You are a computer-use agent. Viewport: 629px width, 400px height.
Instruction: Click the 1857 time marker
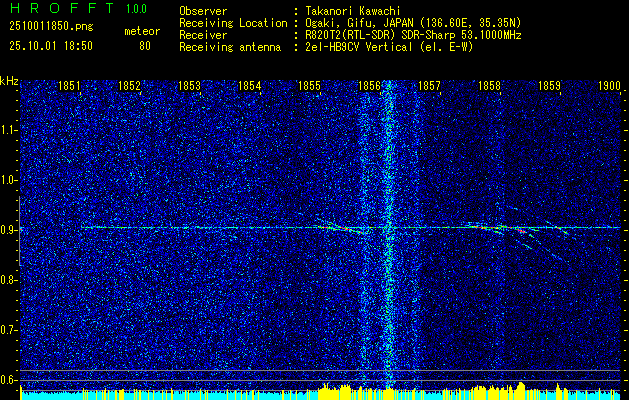coord(429,85)
